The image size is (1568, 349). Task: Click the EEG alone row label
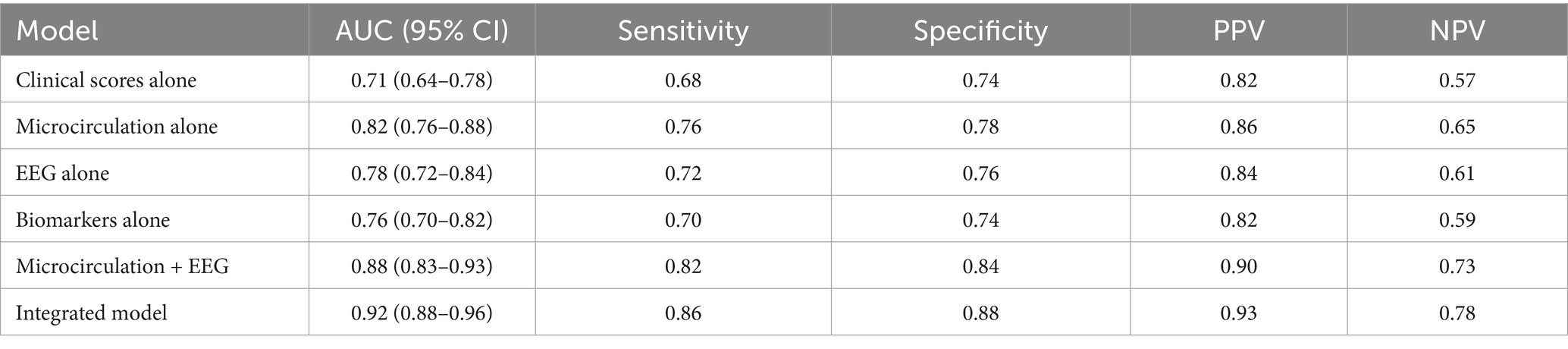(x=62, y=173)
